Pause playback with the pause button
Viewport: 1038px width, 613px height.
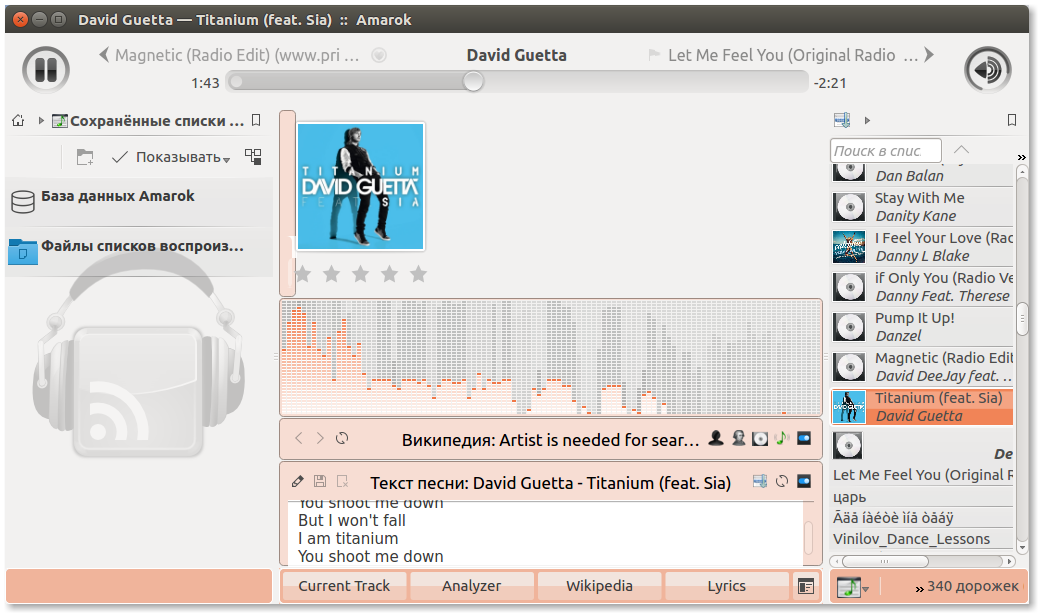coord(45,70)
